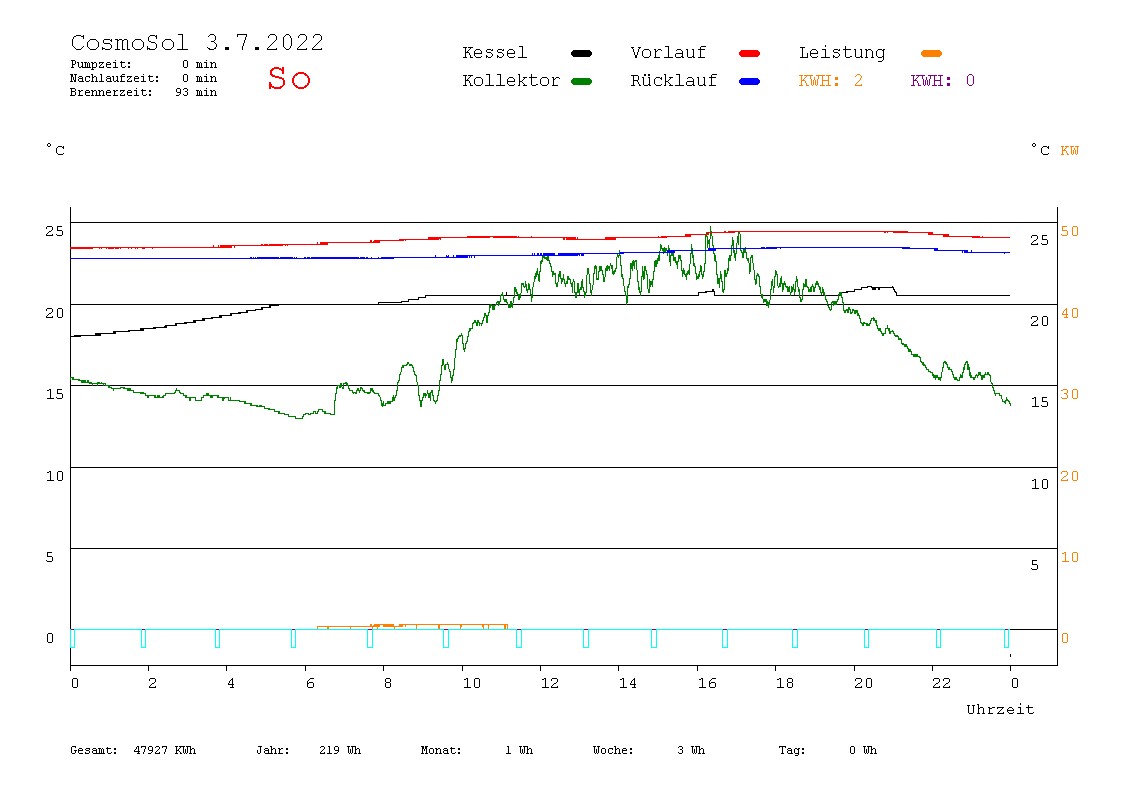1148x812 pixels.
Task: Click the orange 'KWH: 2' text
Action: pyautogui.click(x=830, y=81)
